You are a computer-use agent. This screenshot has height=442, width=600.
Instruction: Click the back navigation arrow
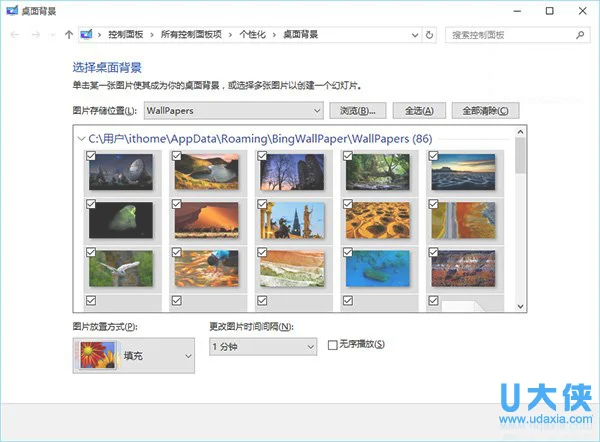point(15,35)
